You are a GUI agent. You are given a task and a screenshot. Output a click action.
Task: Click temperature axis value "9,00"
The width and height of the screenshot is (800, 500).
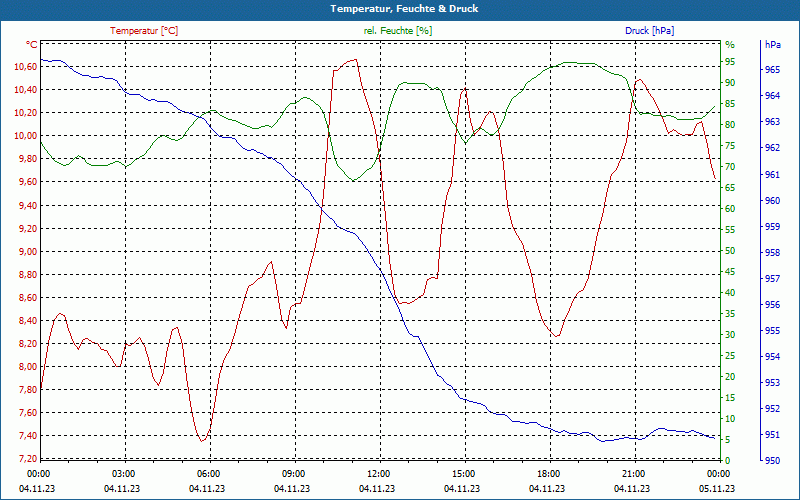click(28, 252)
